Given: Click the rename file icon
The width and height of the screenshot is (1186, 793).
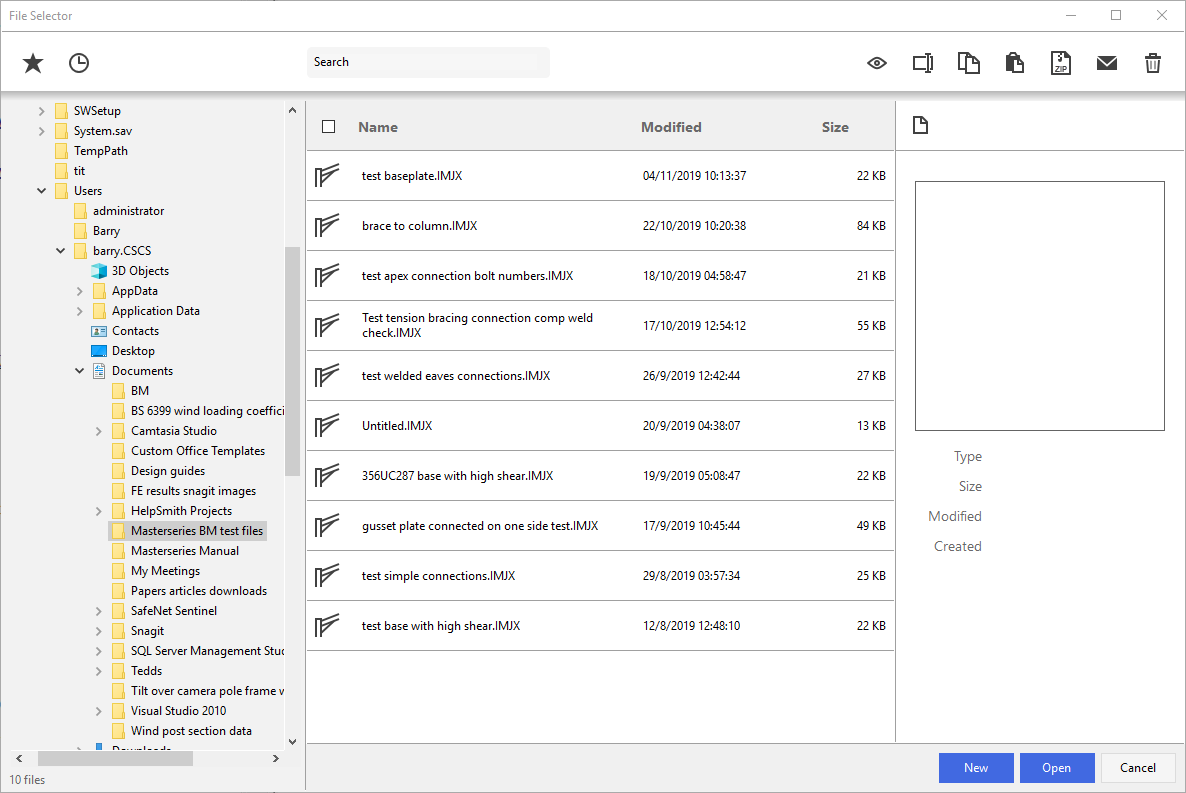Looking at the screenshot, I should (922, 62).
